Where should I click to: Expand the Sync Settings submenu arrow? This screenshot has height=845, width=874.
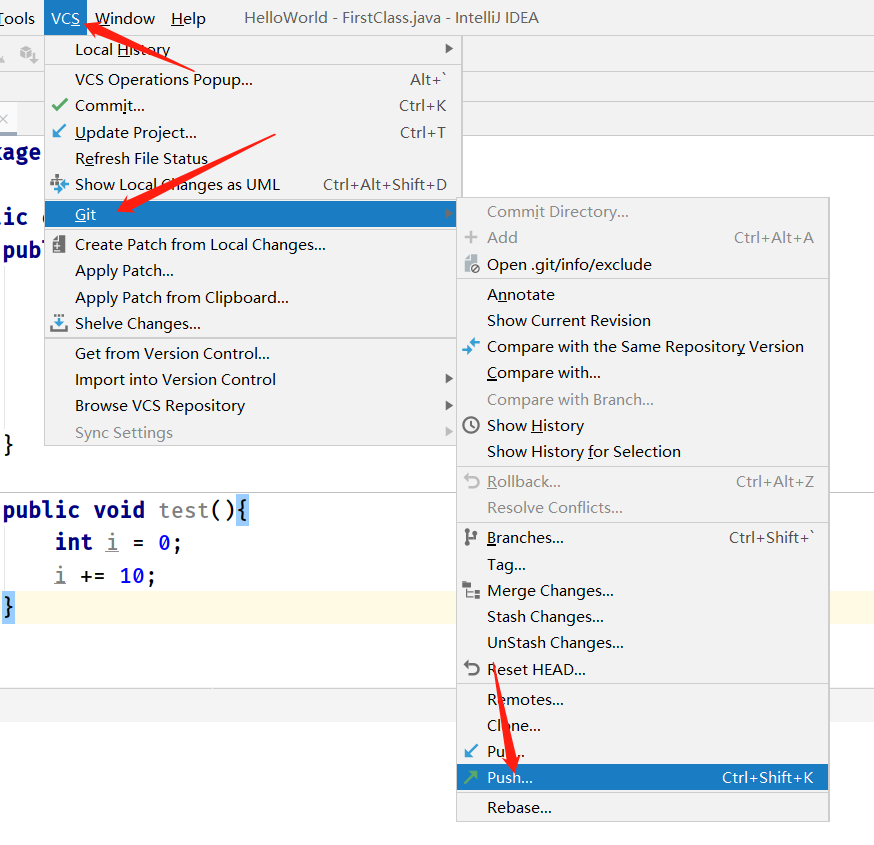[x=449, y=431]
